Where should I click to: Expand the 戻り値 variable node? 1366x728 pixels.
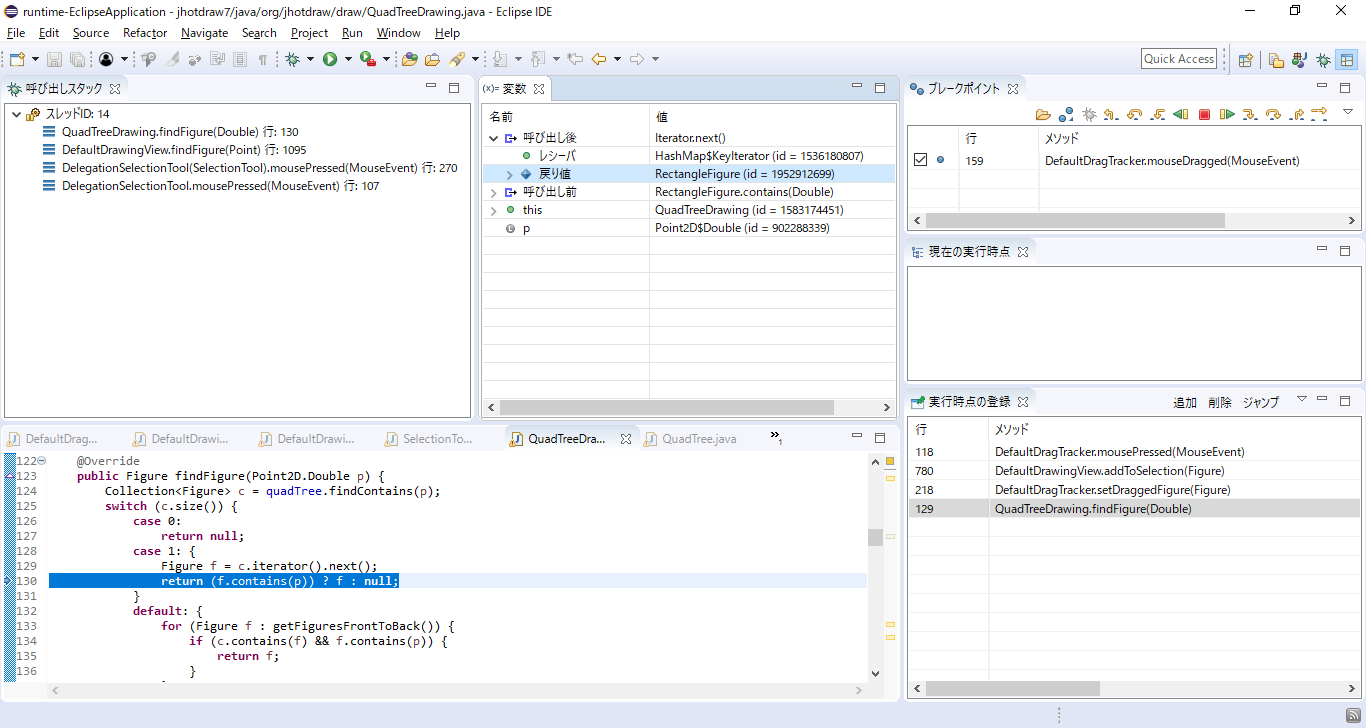pos(509,174)
